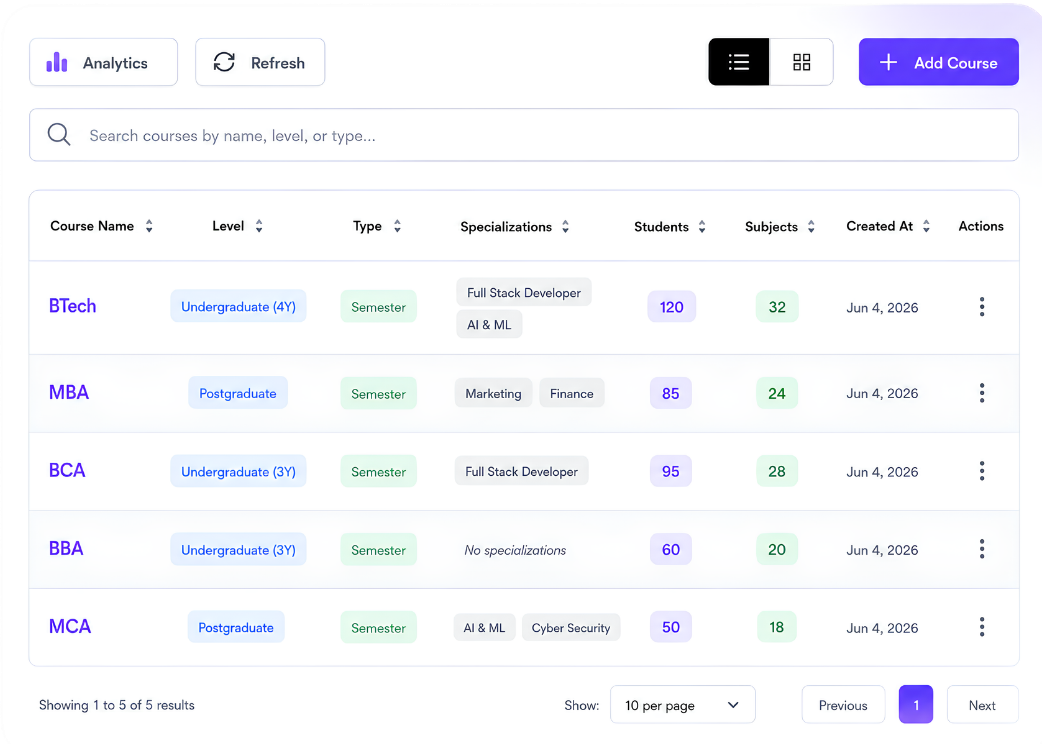Viewport: 1042px width, 744px height.
Task: Open actions menu for BBA row
Action: click(982, 549)
